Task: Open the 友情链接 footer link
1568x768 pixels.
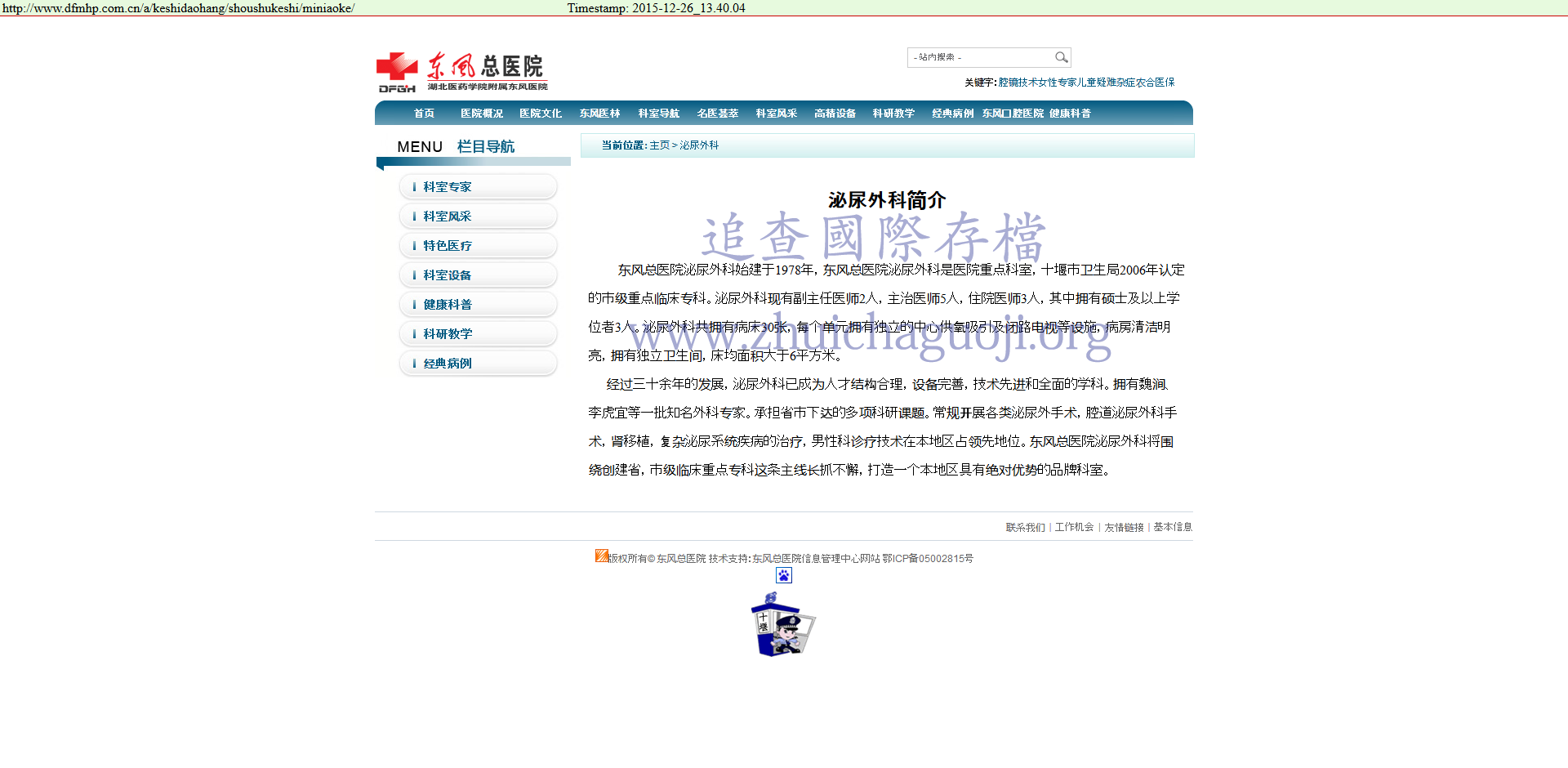Action: (1124, 528)
